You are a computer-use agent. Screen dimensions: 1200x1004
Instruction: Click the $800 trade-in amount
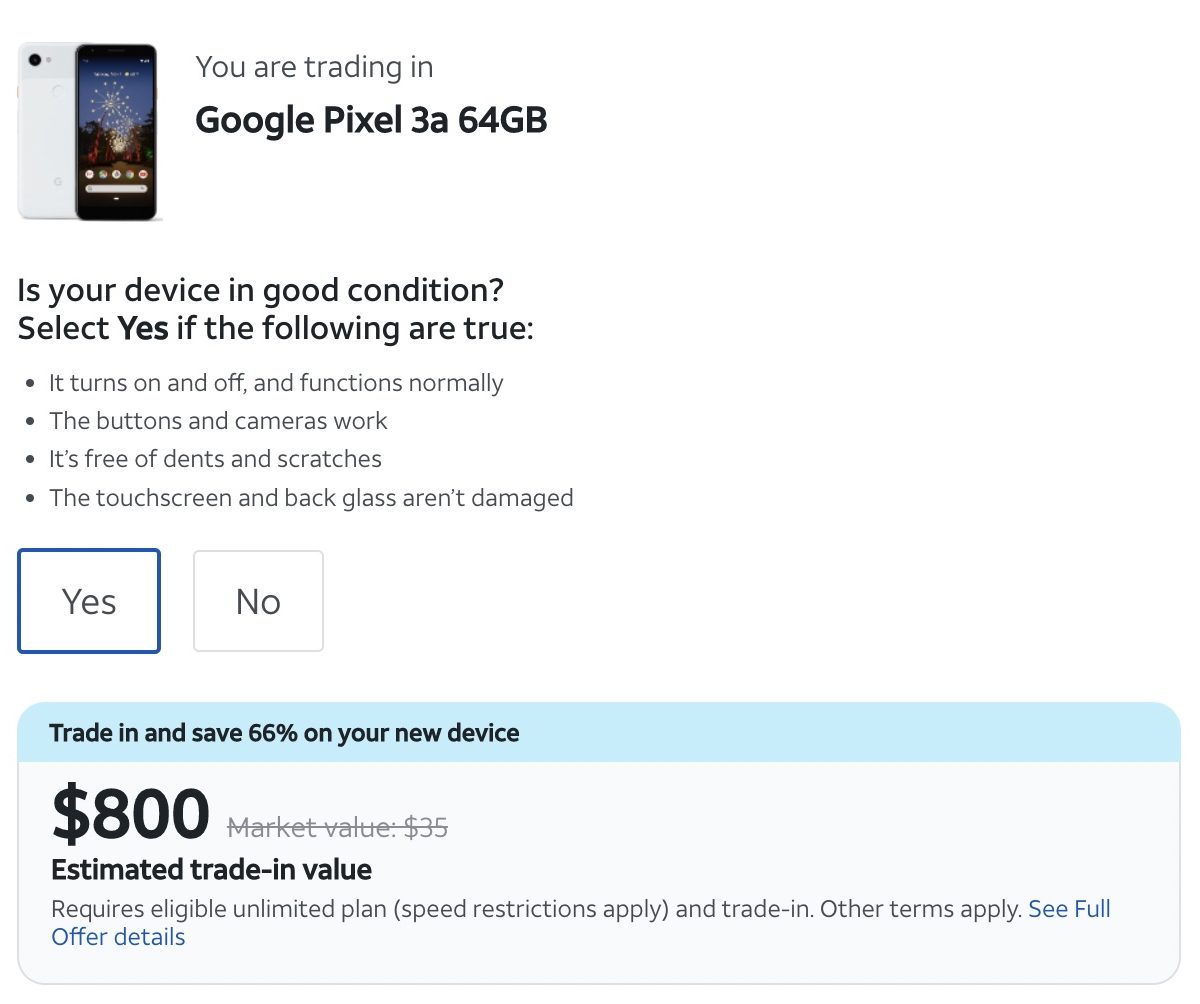click(130, 814)
